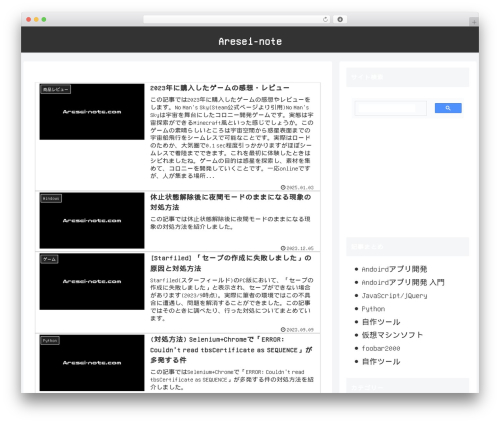Screen dimensions: 500x423
Task: Click the excerpt of the Selenium+Chrome article
Action: click(x=232, y=379)
